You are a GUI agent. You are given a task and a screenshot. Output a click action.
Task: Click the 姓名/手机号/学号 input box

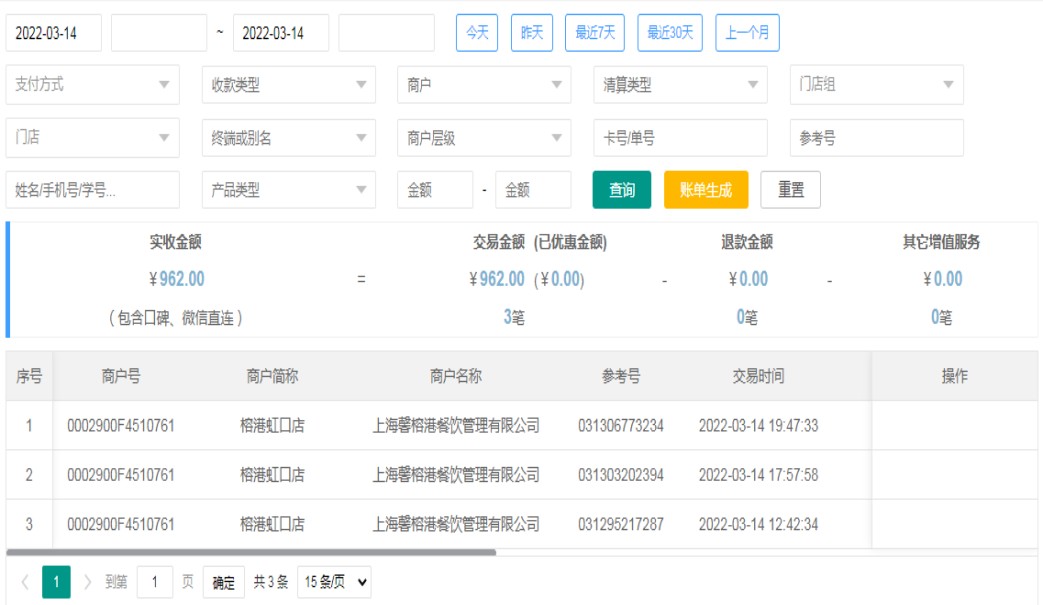click(93, 190)
